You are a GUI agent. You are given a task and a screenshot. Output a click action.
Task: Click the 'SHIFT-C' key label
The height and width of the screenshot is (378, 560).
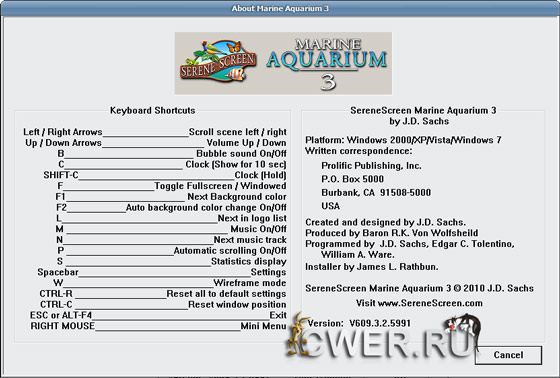click(x=61, y=175)
